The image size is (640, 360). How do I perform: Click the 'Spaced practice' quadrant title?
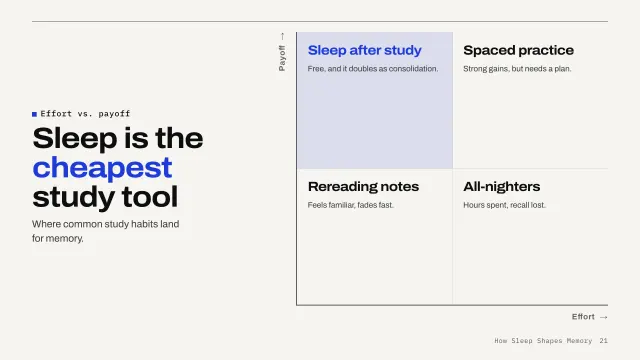(x=518, y=50)
